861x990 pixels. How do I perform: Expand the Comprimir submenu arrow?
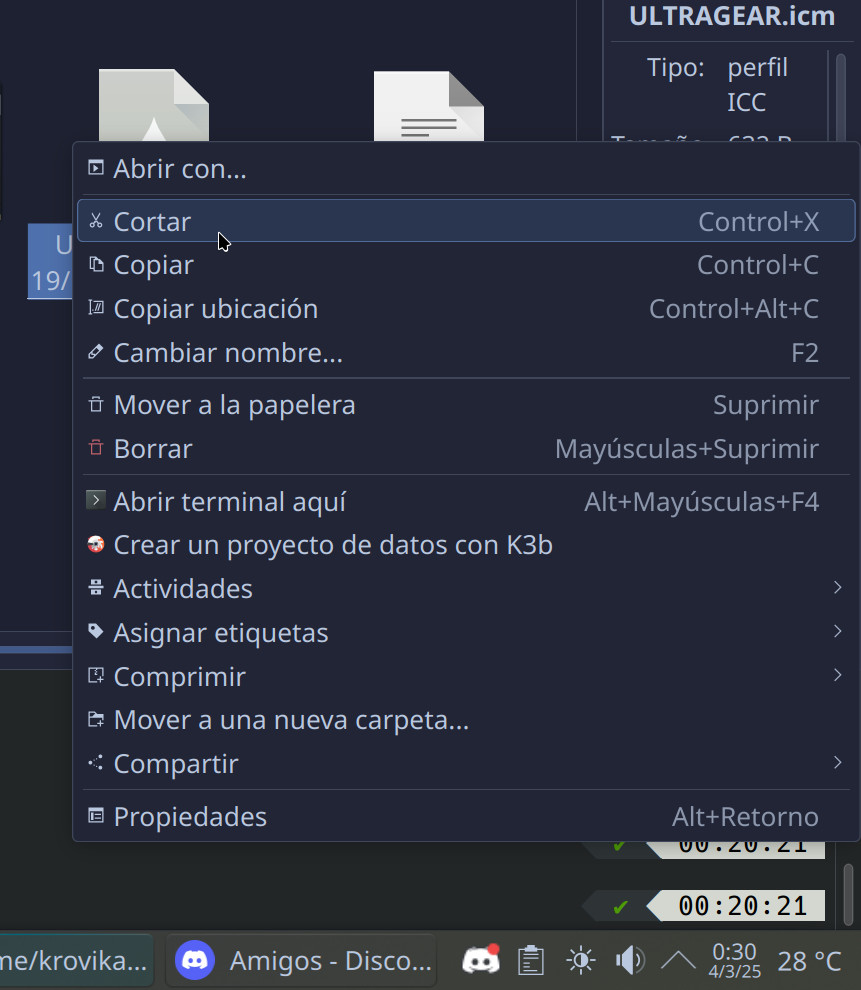click(x=838, y=676)
